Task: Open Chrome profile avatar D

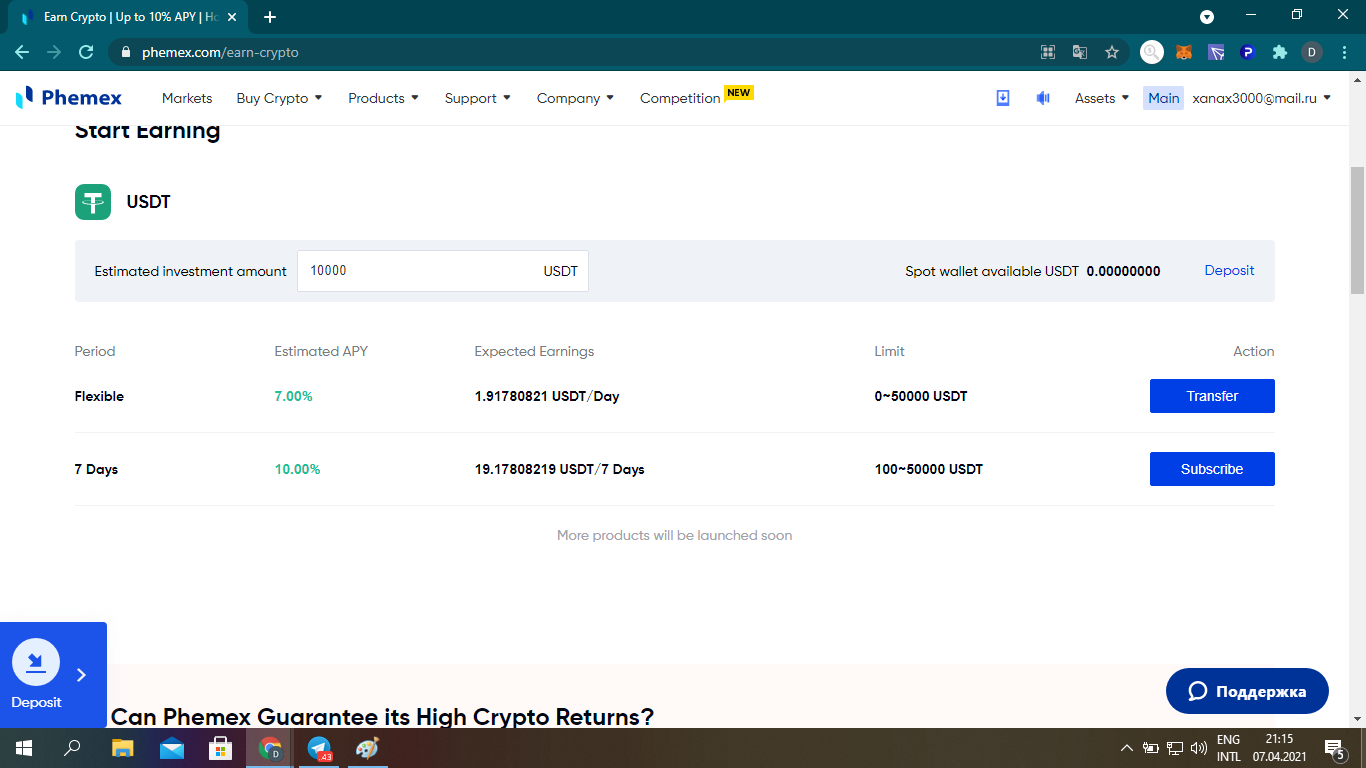Action: (x=1312, y=52)
